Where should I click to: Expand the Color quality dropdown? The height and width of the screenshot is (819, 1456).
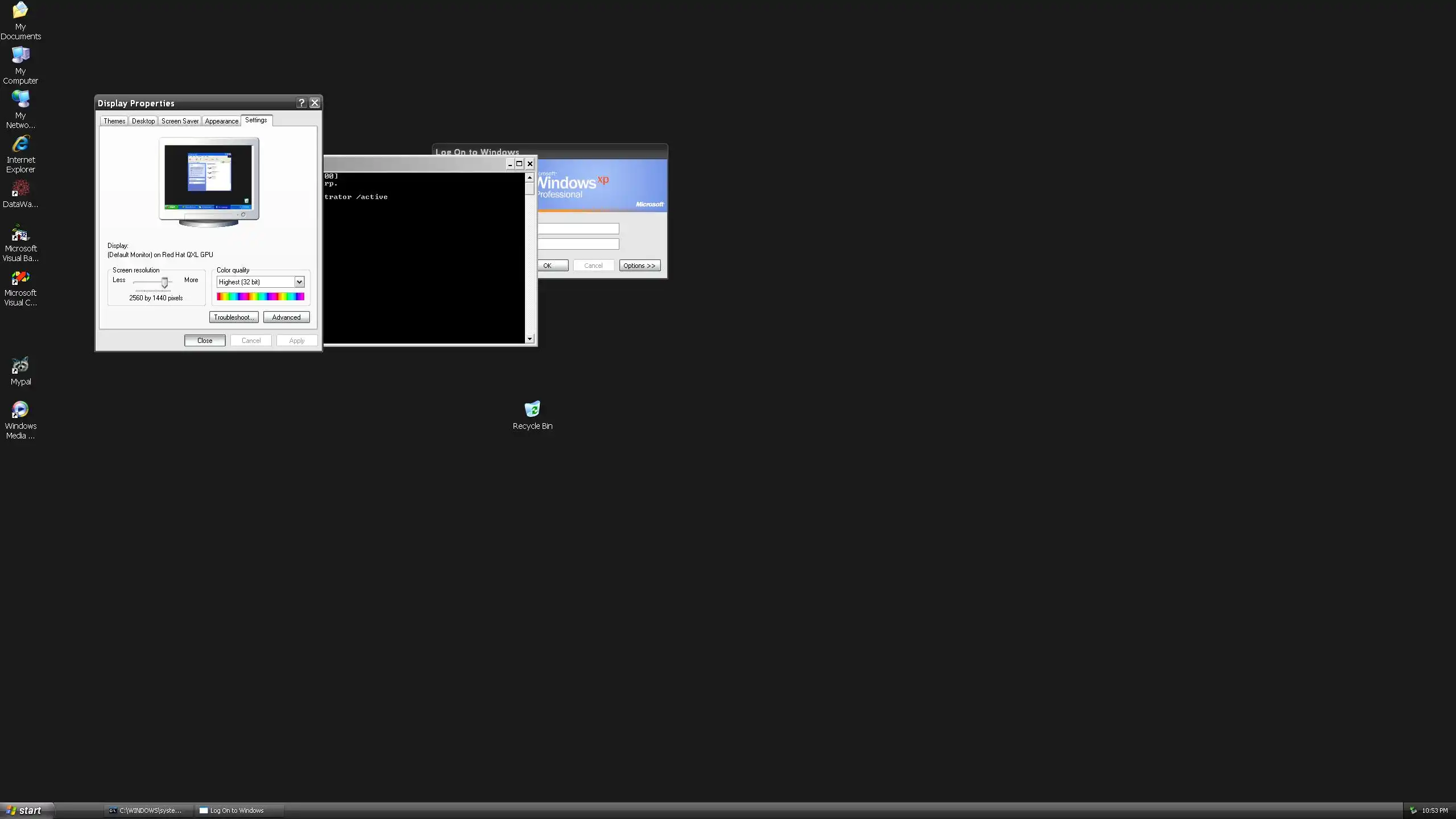click(x=299, y=282)
